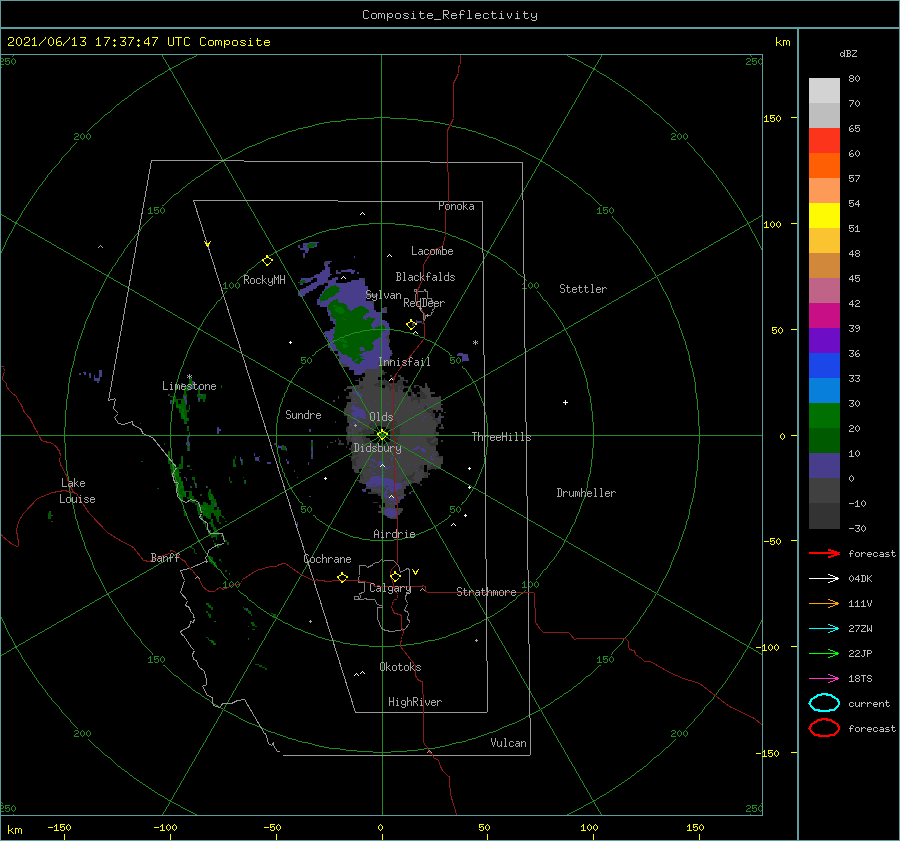
Task: Click the Lacombe city label
Action: (x=432, y=251)
